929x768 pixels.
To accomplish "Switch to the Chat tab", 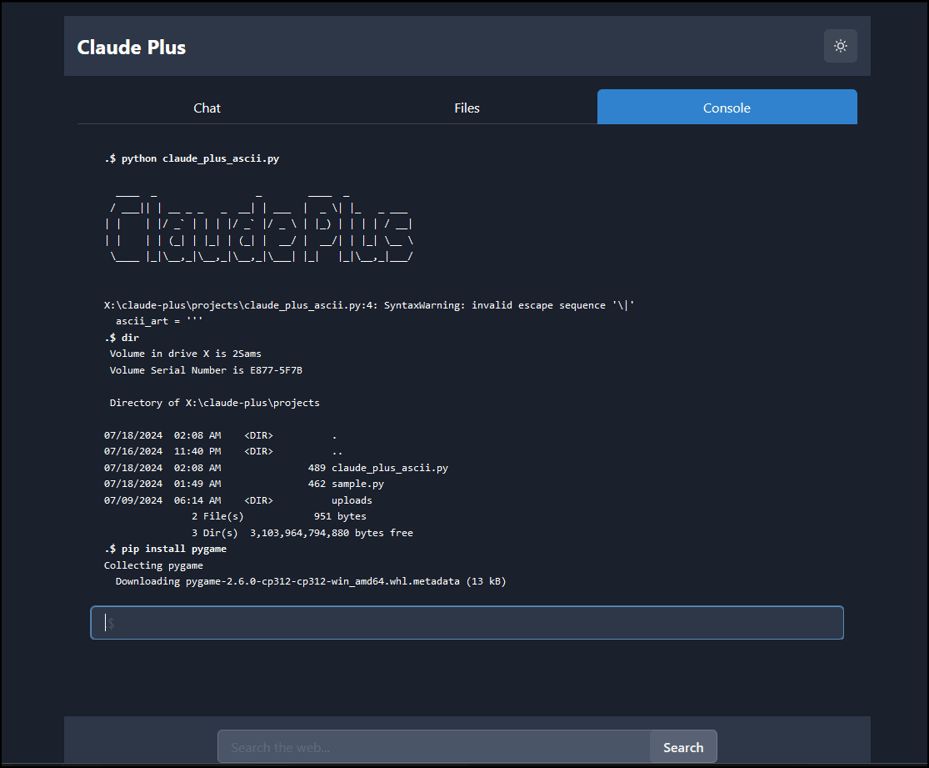I will click(x=207, y=108).
